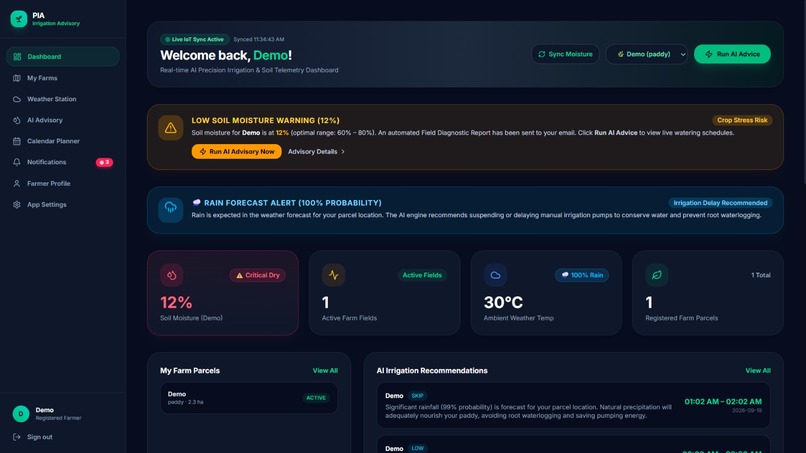This screenshot has height=453, width=806.
Task: Click the Sync Moisture button
Action: 565,54
